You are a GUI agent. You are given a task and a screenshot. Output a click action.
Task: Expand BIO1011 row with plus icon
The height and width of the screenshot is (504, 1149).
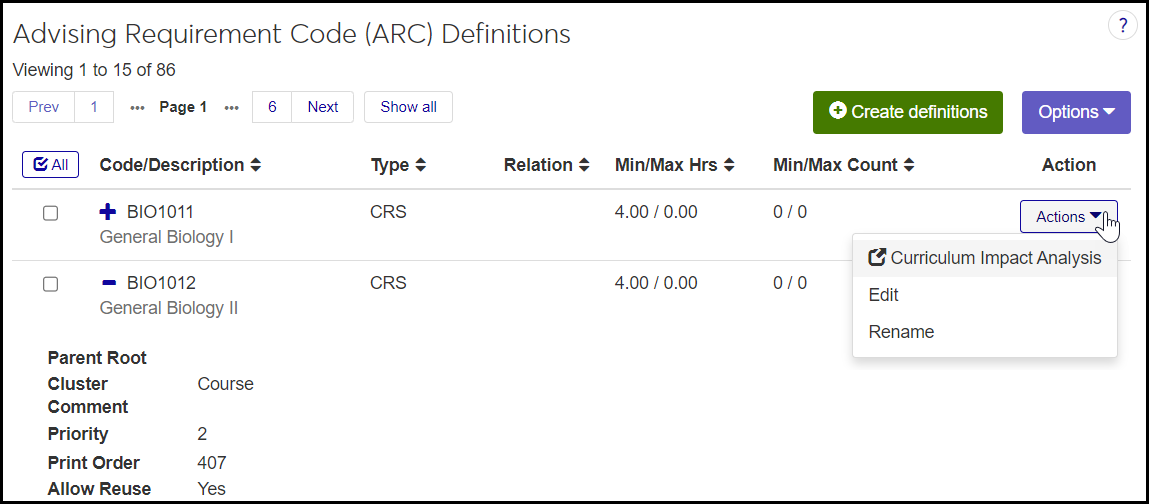(x=109, y=212)
